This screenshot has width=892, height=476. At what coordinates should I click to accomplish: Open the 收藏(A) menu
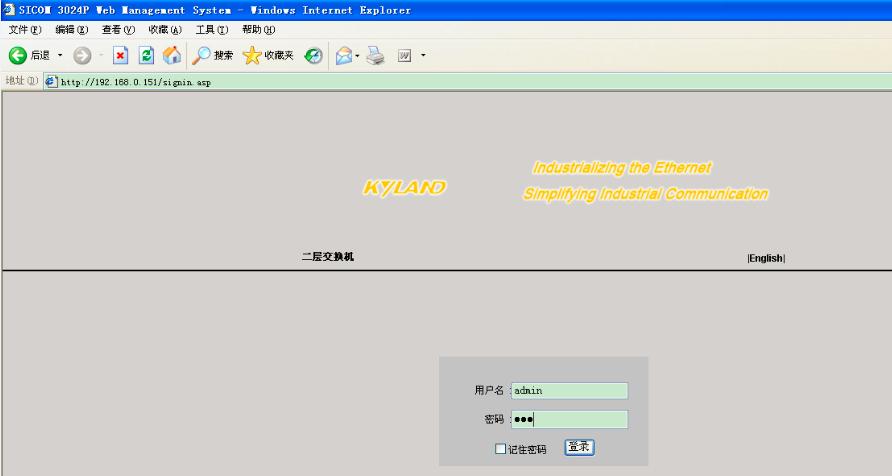pos(165,30)
